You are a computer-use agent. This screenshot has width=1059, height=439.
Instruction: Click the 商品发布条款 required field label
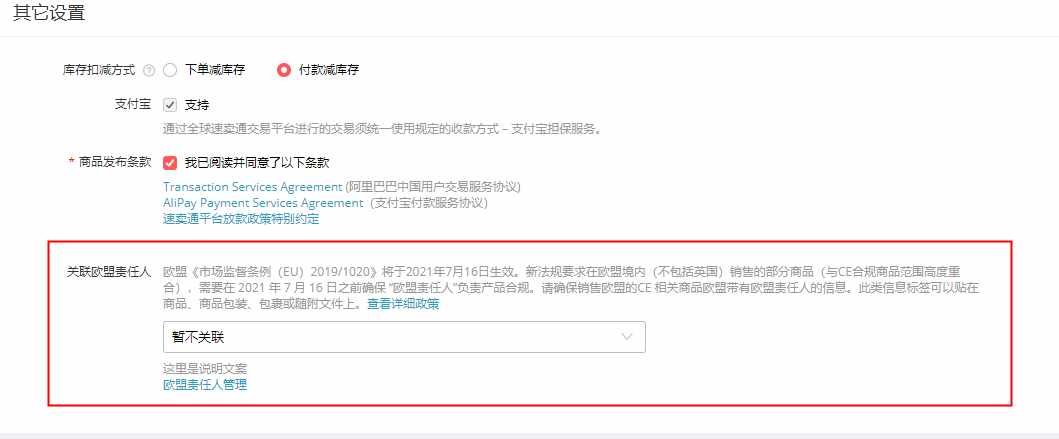(110, 163)
